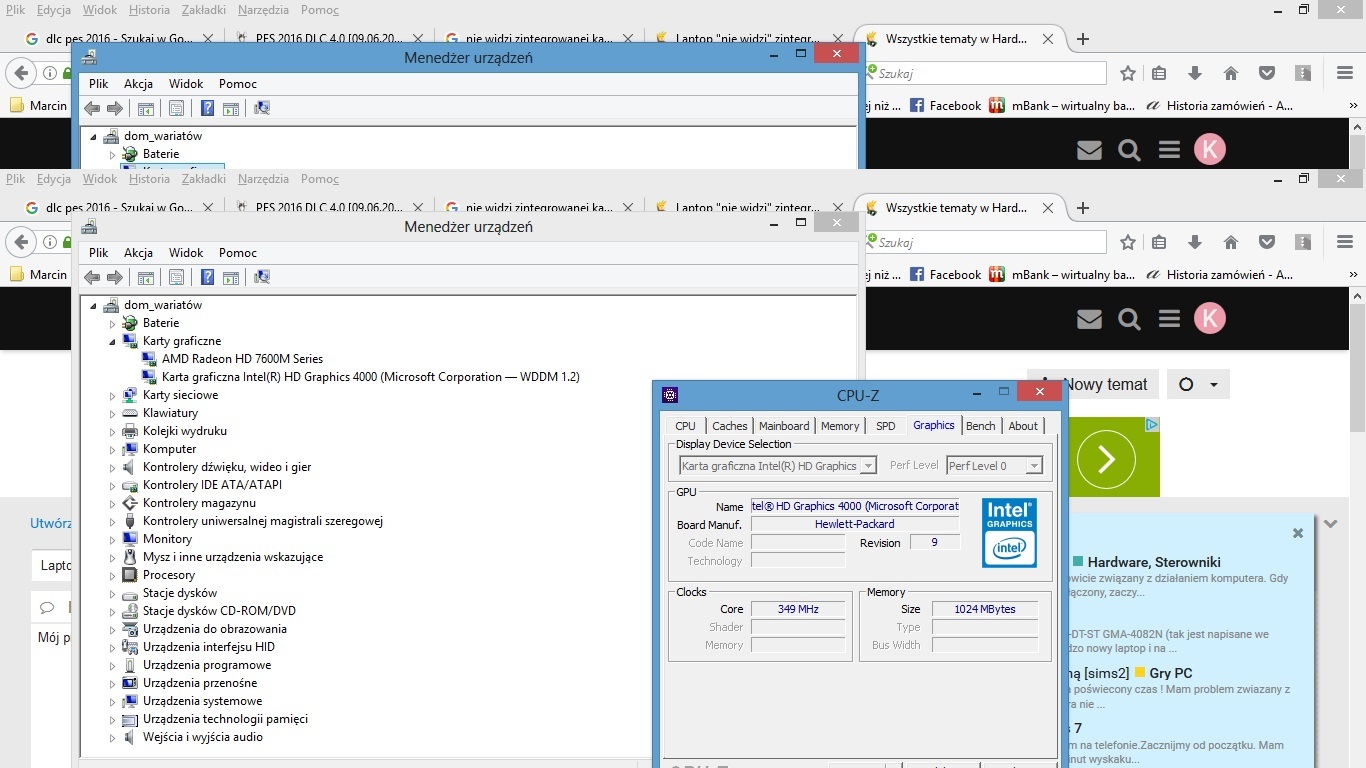Screen dimensions: 1366x768
Task: Click the Core clock 349 MHz field
Action: [x=798, y=609]
